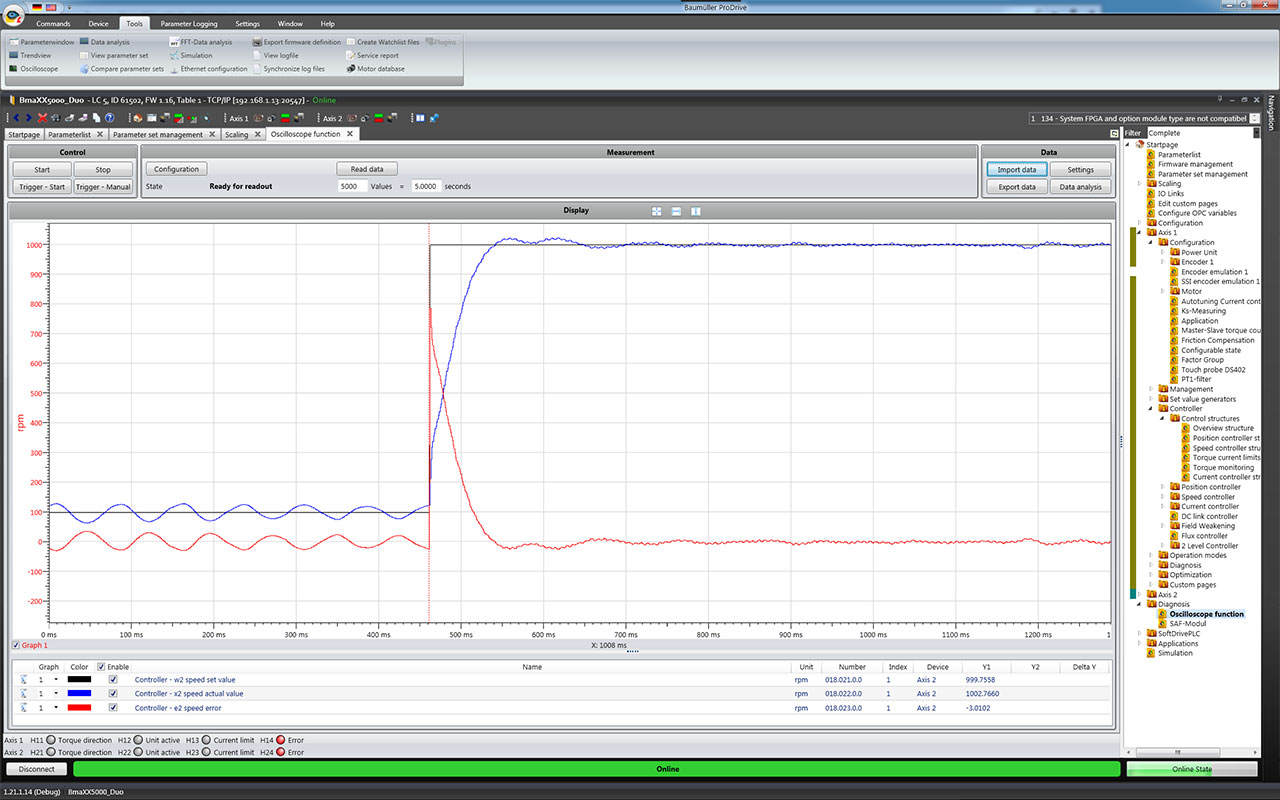Launch Oscilloscope from the ribbon
1280x800 pixels.
tap(33, 69)
